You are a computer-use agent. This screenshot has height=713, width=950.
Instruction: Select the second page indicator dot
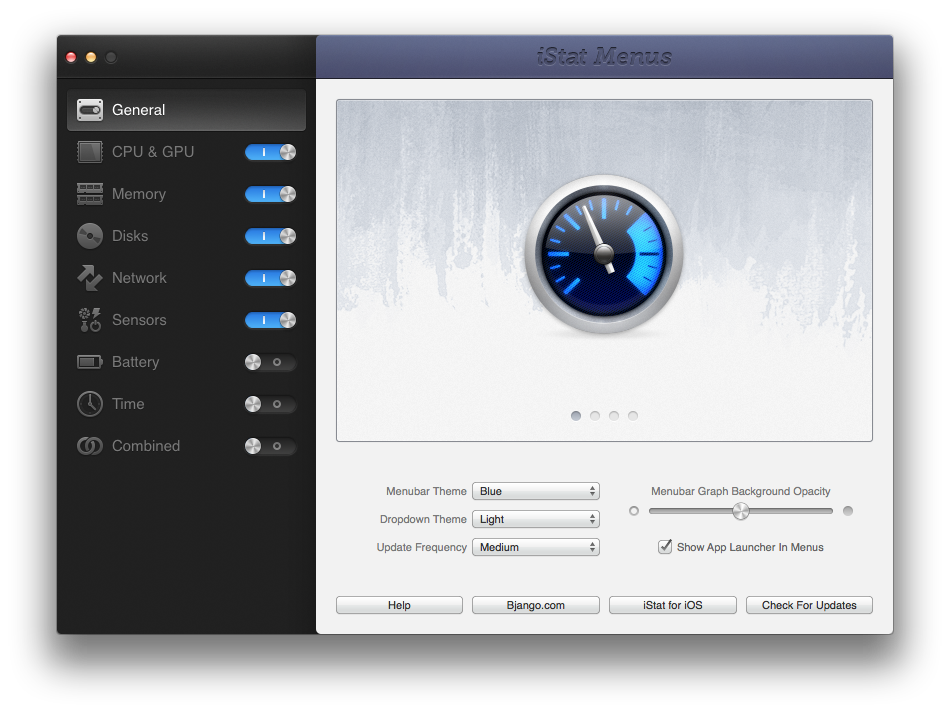(595, 416)
